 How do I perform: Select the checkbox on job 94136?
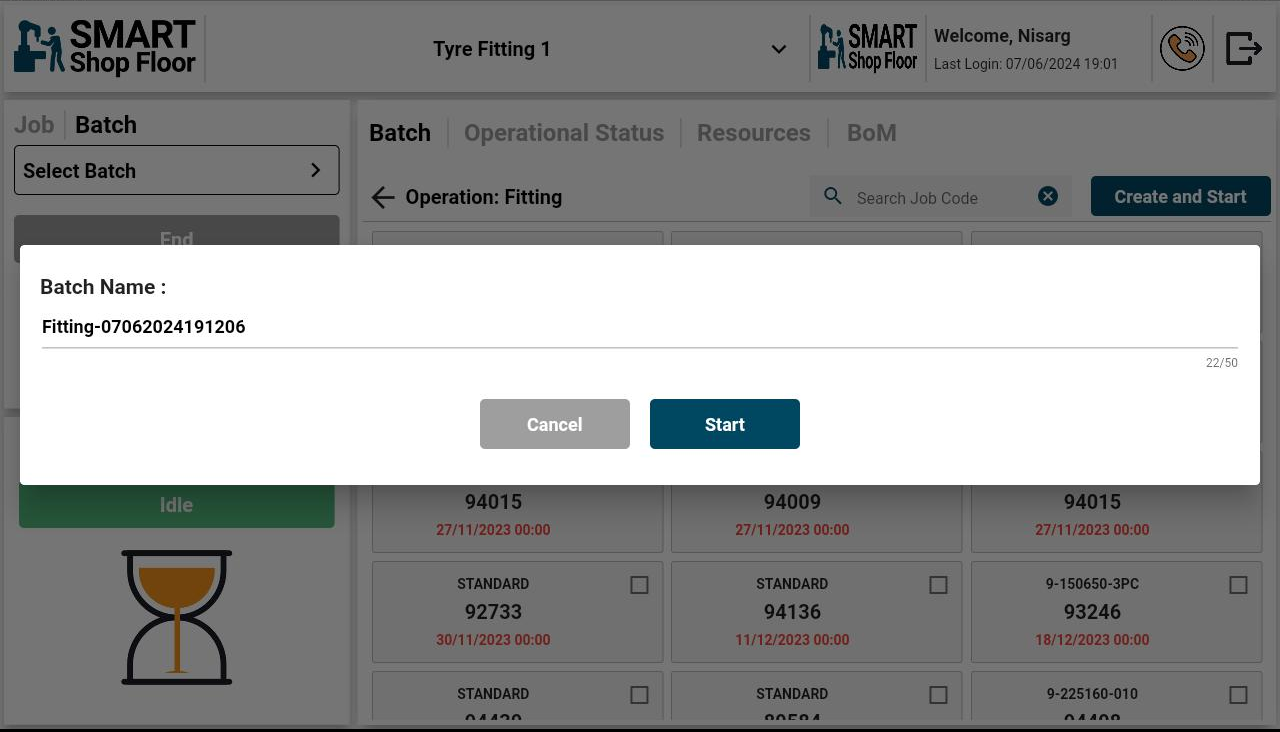[x=938, y=585]
